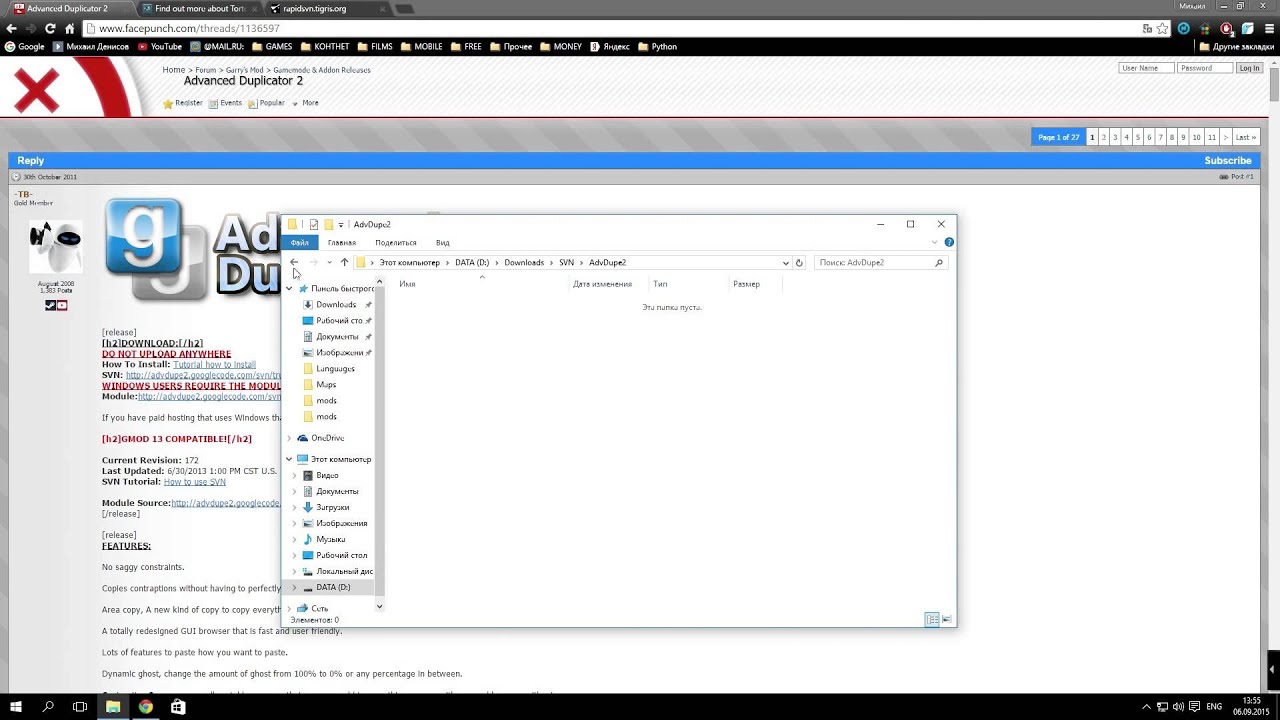Click the network icon in system tray
The image size is (1280, 720).
coord(1164,706)
